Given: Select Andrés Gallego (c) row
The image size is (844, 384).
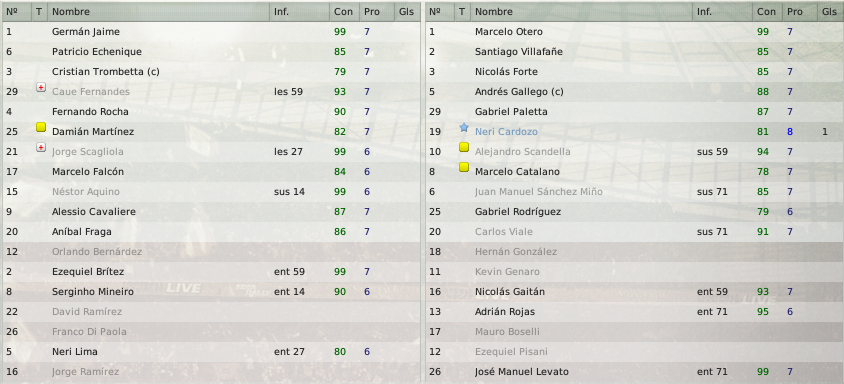Looking at the screenshot, I should (x=634, y=92).
